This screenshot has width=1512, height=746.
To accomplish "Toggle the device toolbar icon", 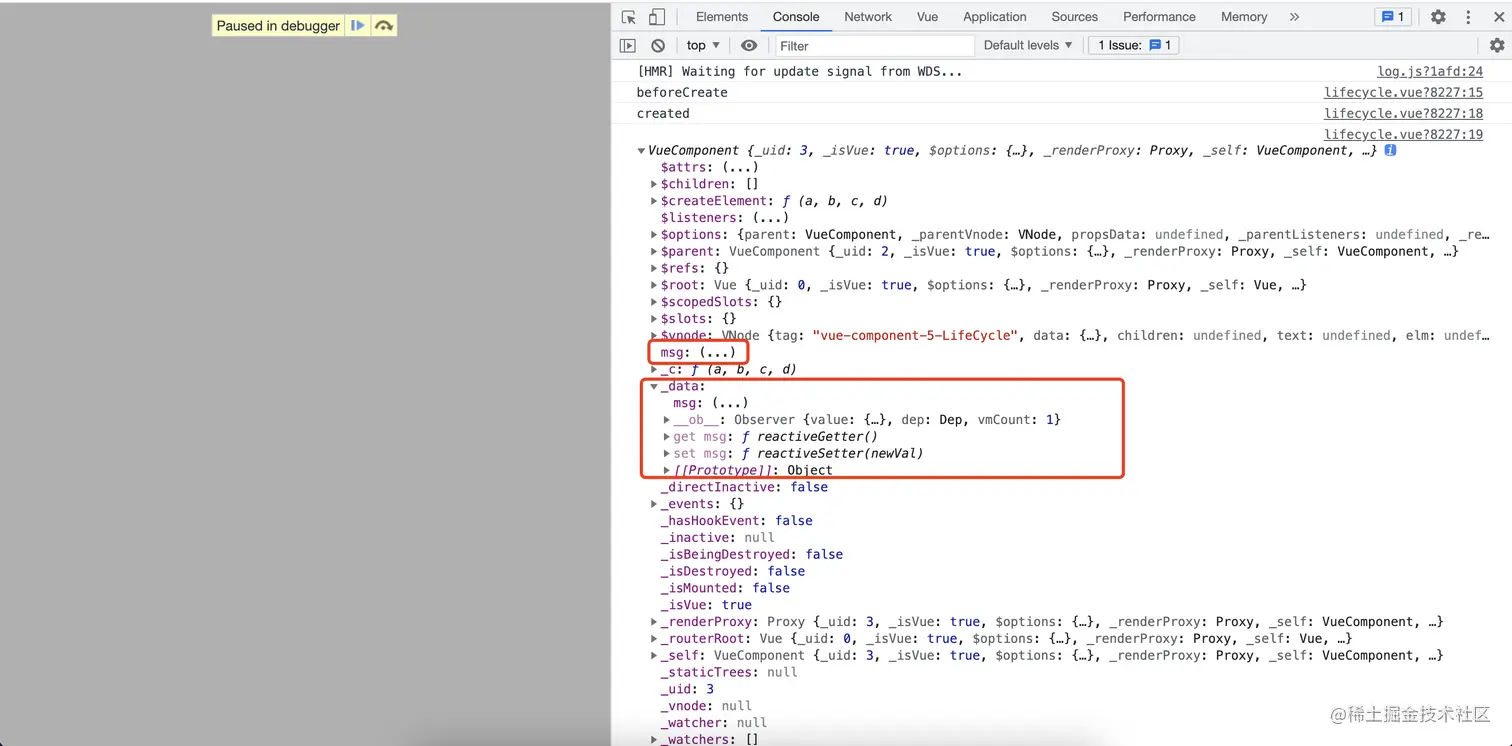I will click(657, 17).
